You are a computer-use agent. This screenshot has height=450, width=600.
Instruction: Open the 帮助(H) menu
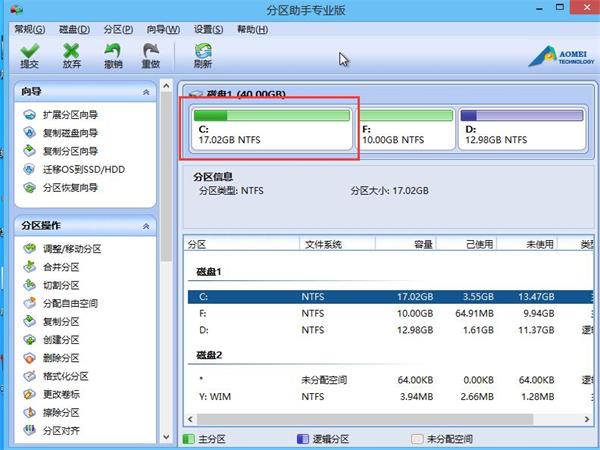(x=253, y=29)
